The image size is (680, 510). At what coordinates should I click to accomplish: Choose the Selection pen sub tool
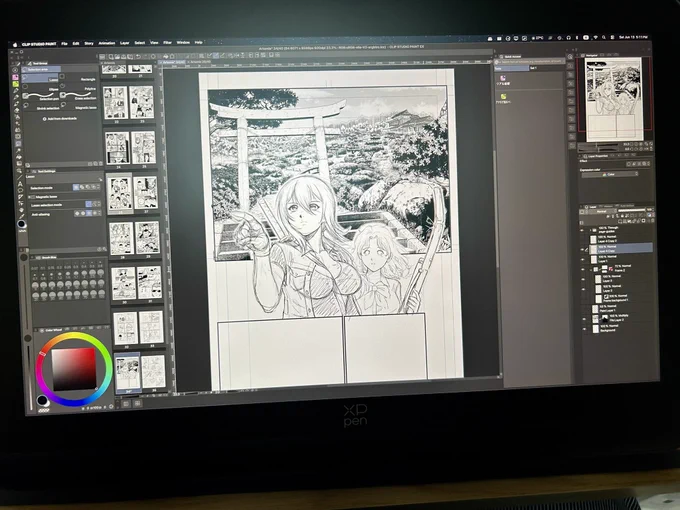click(x=41, y=97)
